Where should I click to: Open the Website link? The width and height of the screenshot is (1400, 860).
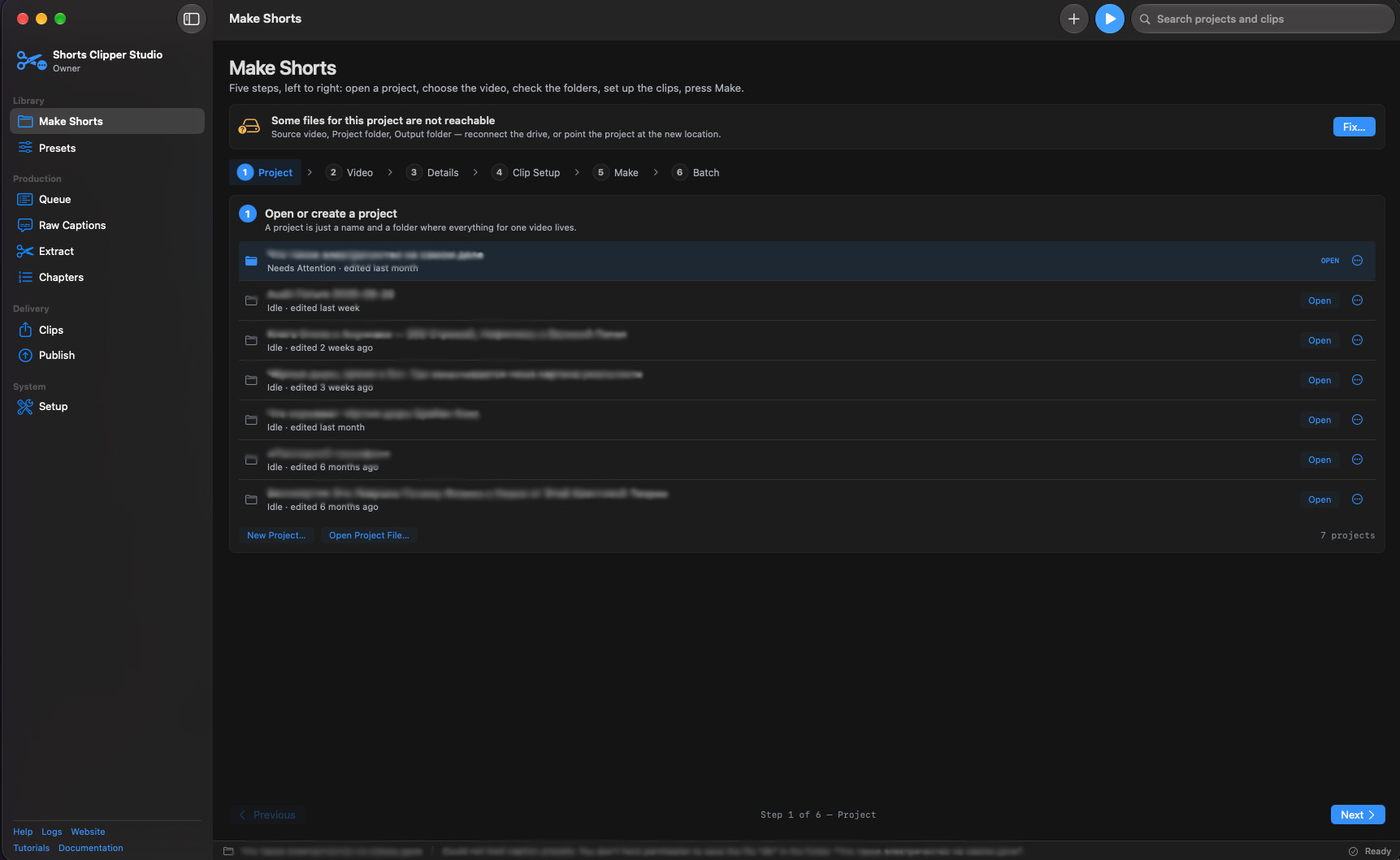(88, 832)
